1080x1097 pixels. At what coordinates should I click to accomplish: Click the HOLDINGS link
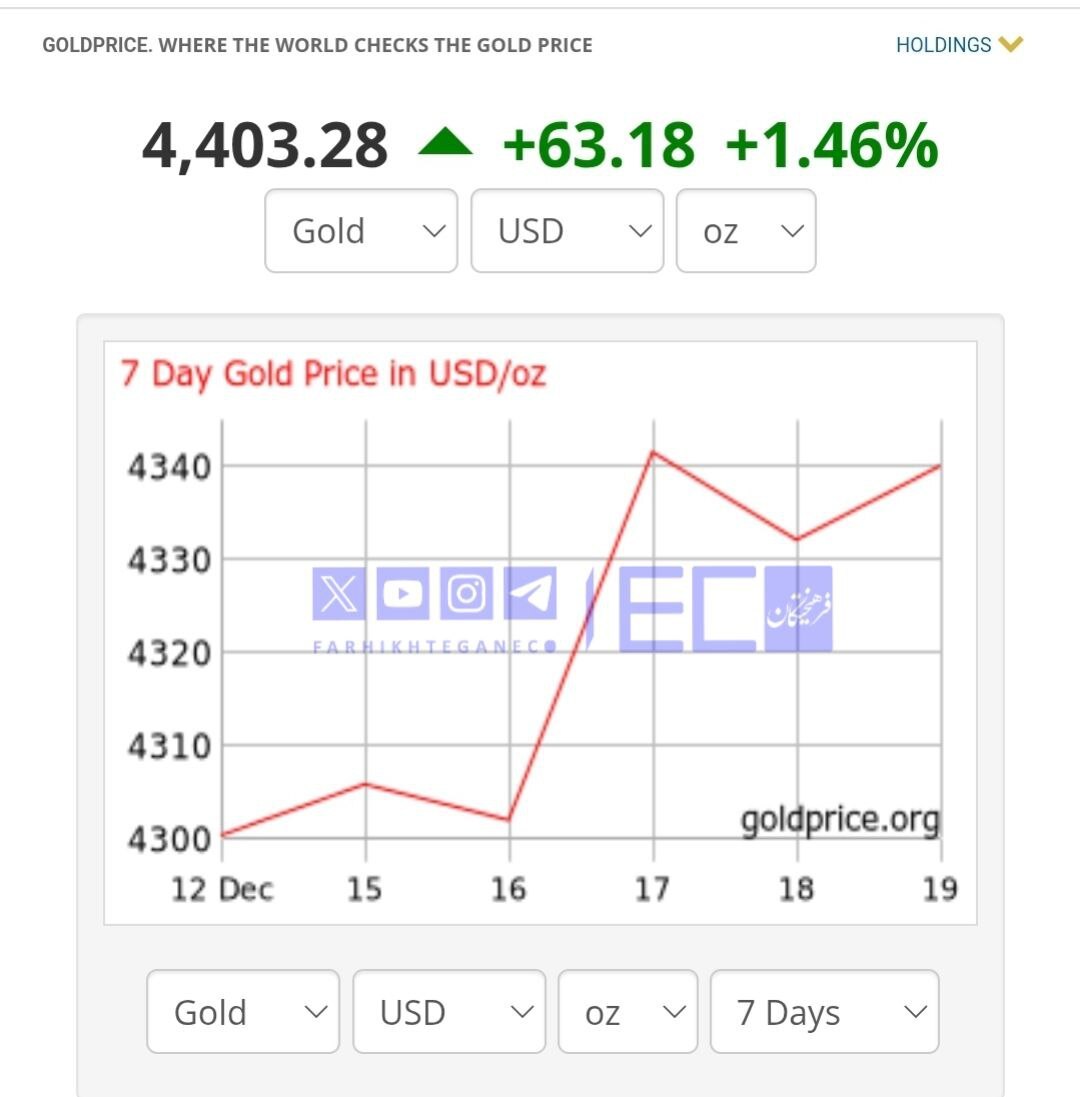pyautogui.click(x=943, y=45)
